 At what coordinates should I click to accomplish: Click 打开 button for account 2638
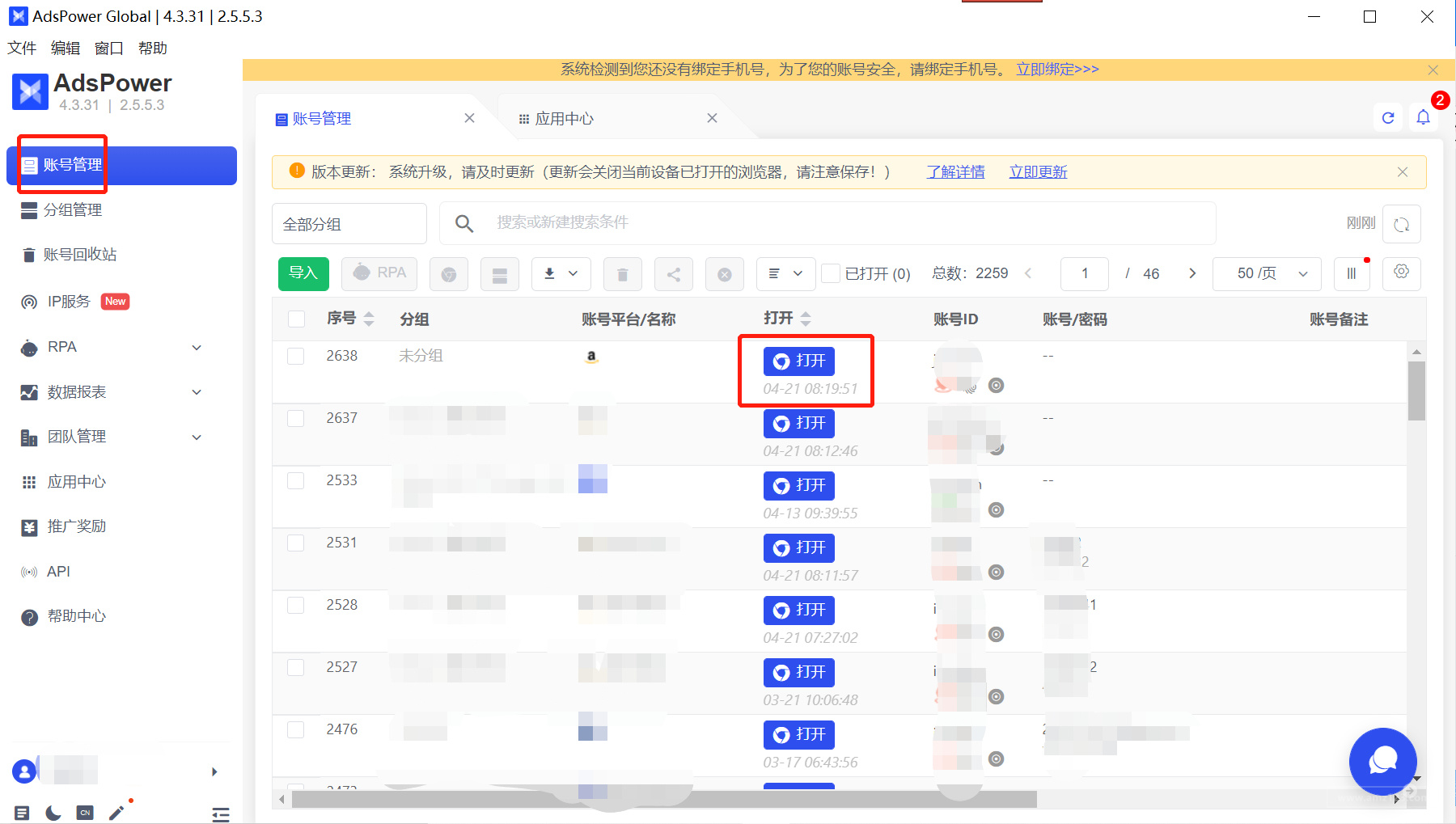tap(799, 361)
